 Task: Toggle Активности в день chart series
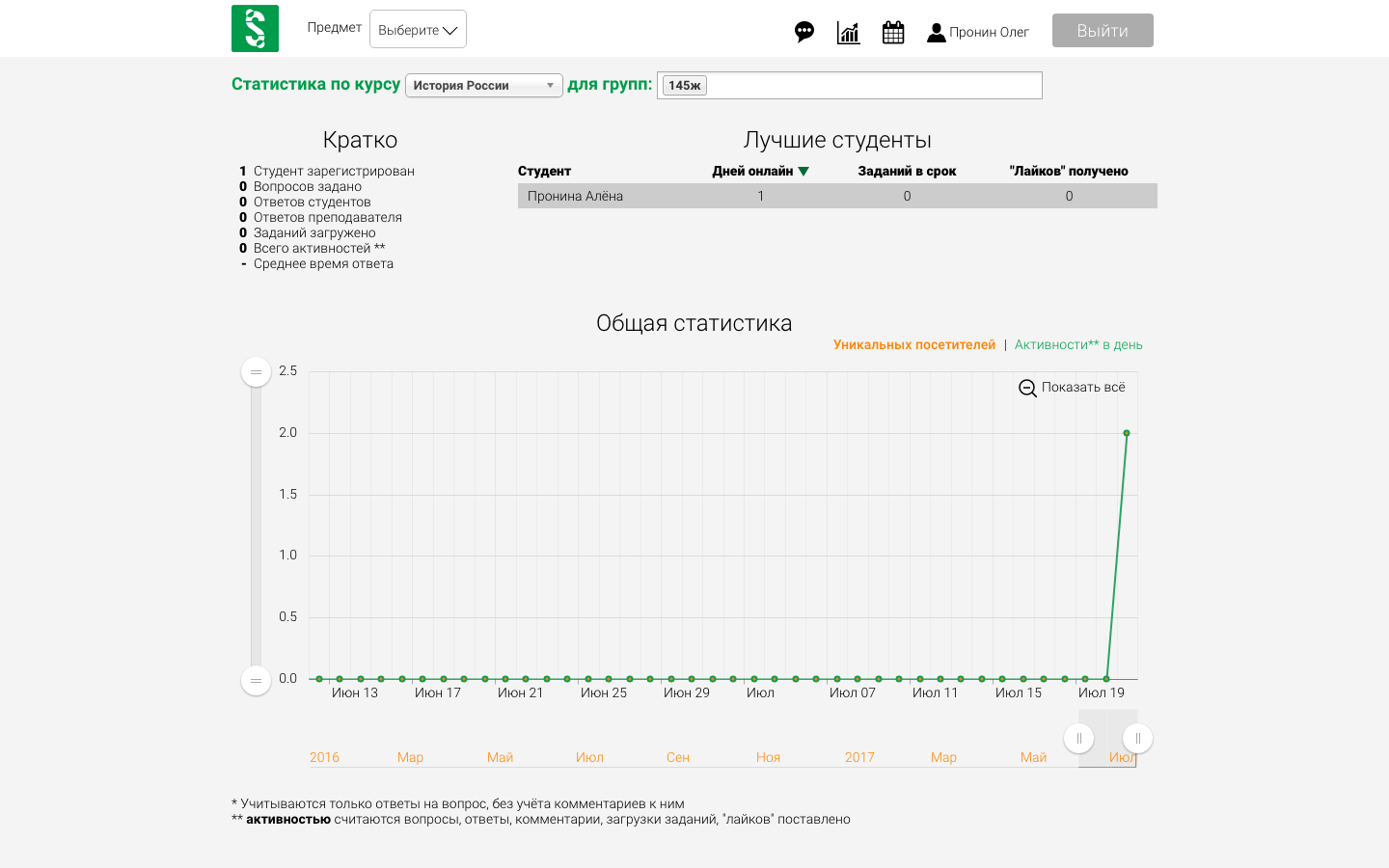(1077, 344)
